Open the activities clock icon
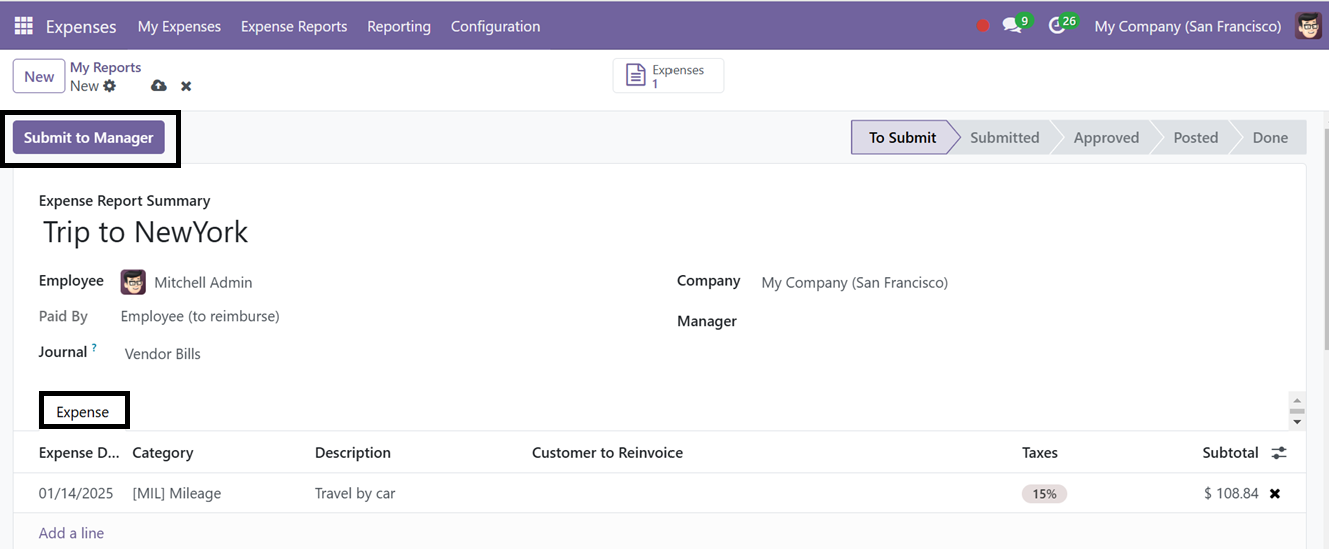Viewport: 1329px width, 549px height. pyautogui.click(x=1057, y=26)
